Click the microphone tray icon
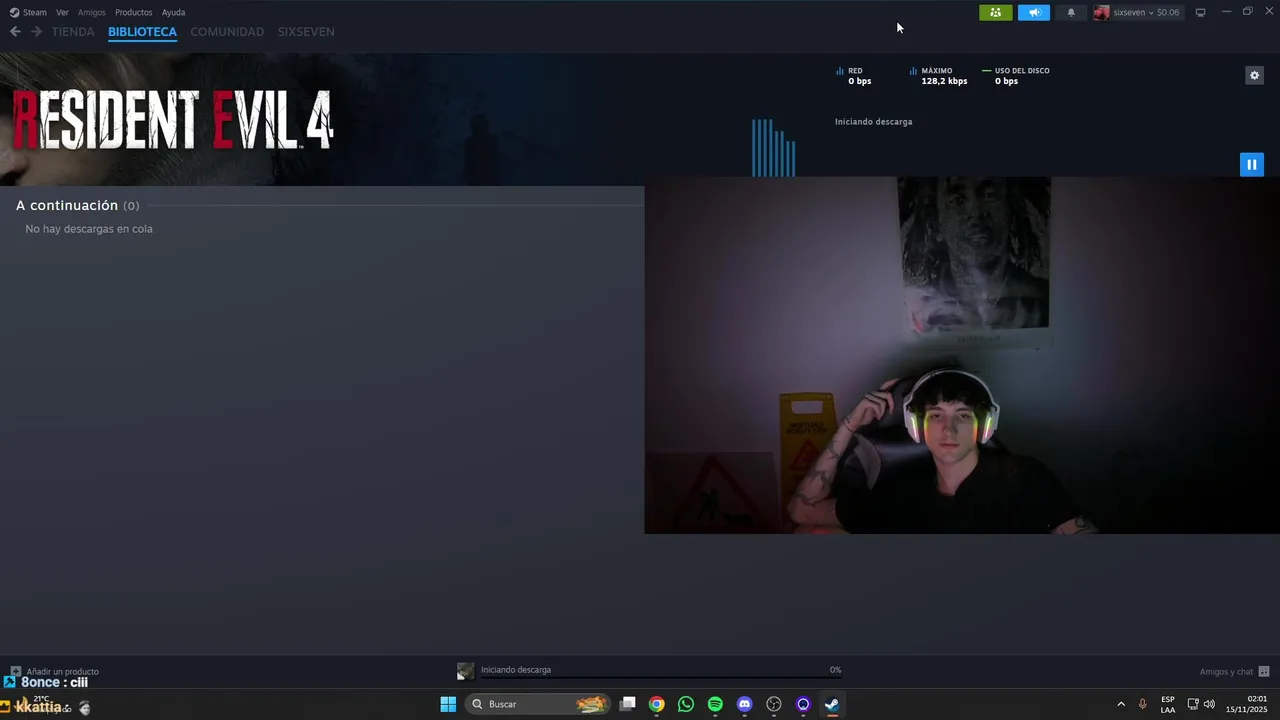The image size is (1280, 720). [1142, 704]
